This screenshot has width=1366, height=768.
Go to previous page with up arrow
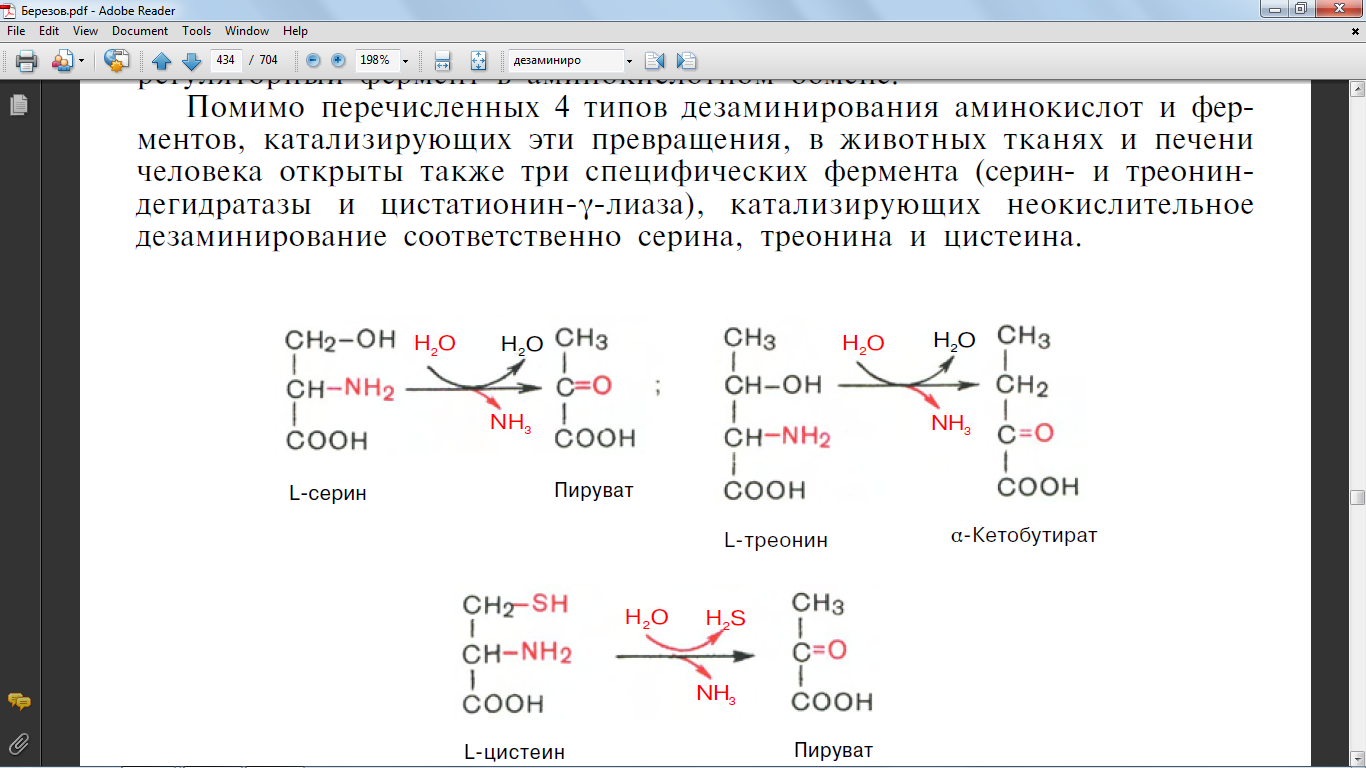tap(161, 60)
